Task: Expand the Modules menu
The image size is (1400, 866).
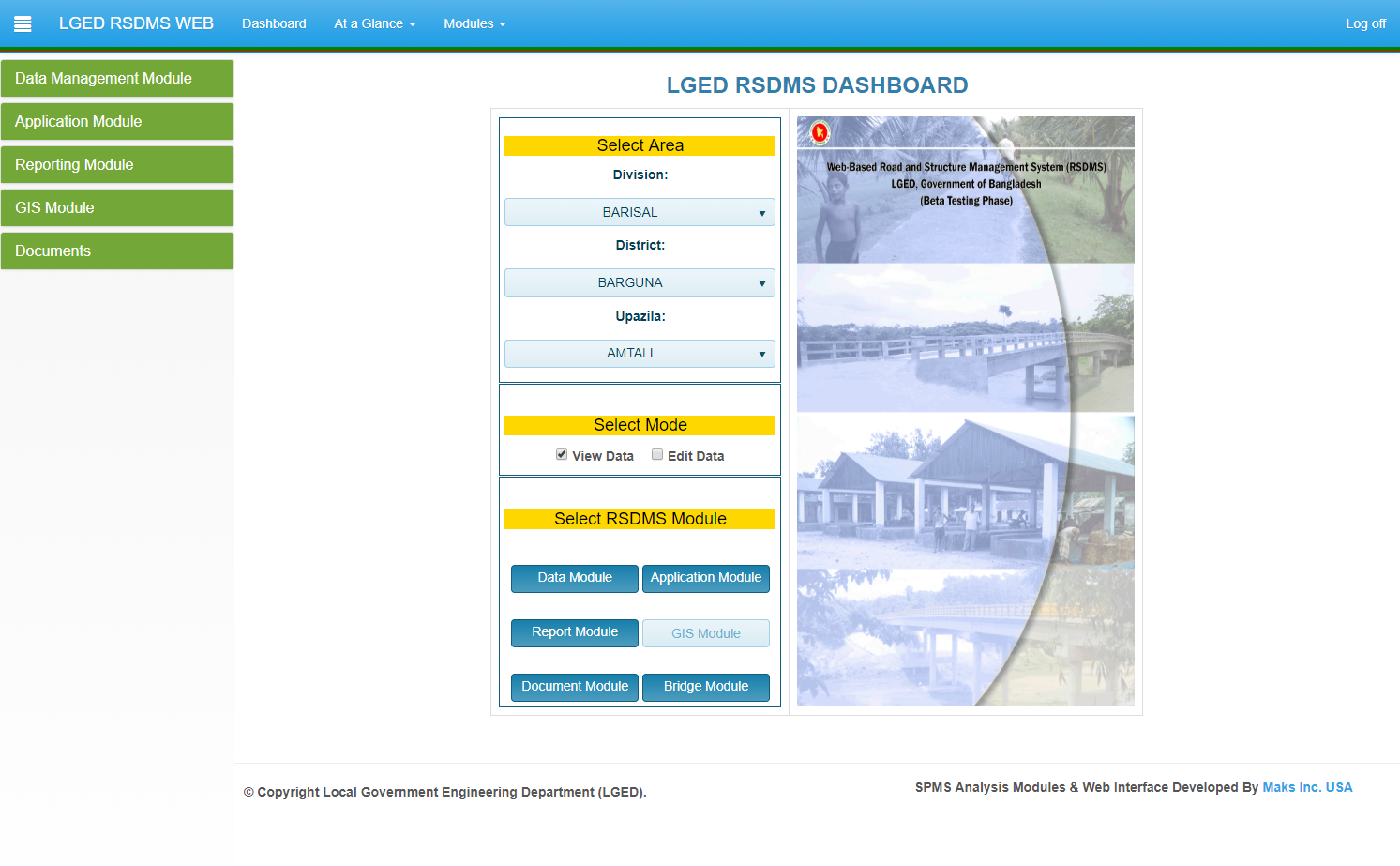Action: pos(474,23)
